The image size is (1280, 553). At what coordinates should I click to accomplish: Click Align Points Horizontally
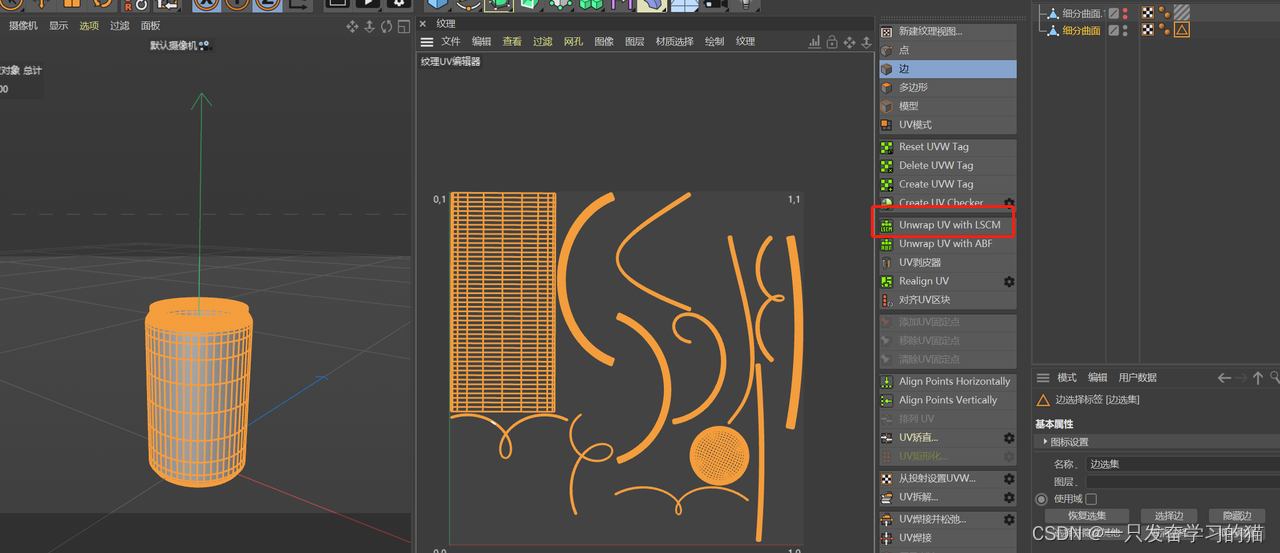pos(947,382)
